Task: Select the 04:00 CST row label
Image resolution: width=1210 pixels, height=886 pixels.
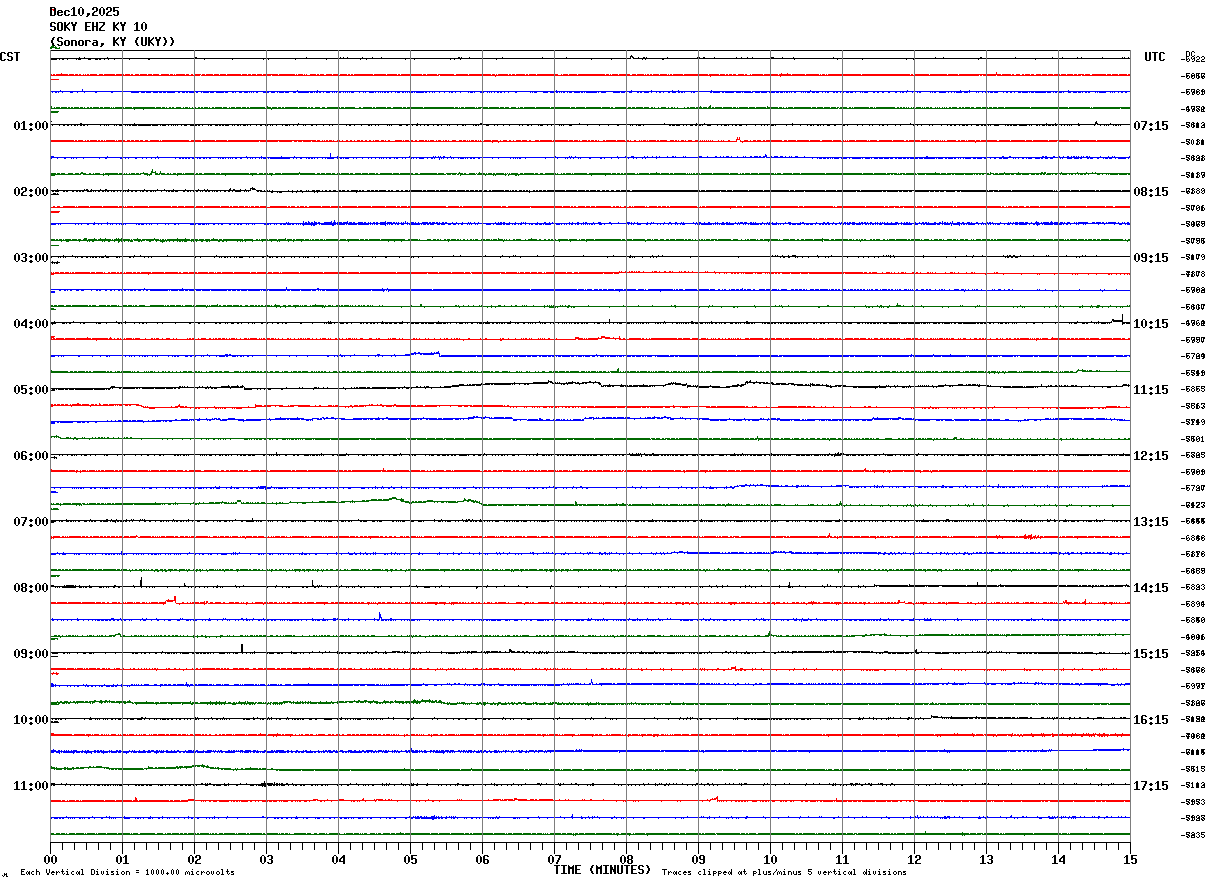Action: [x=31, y=324]
